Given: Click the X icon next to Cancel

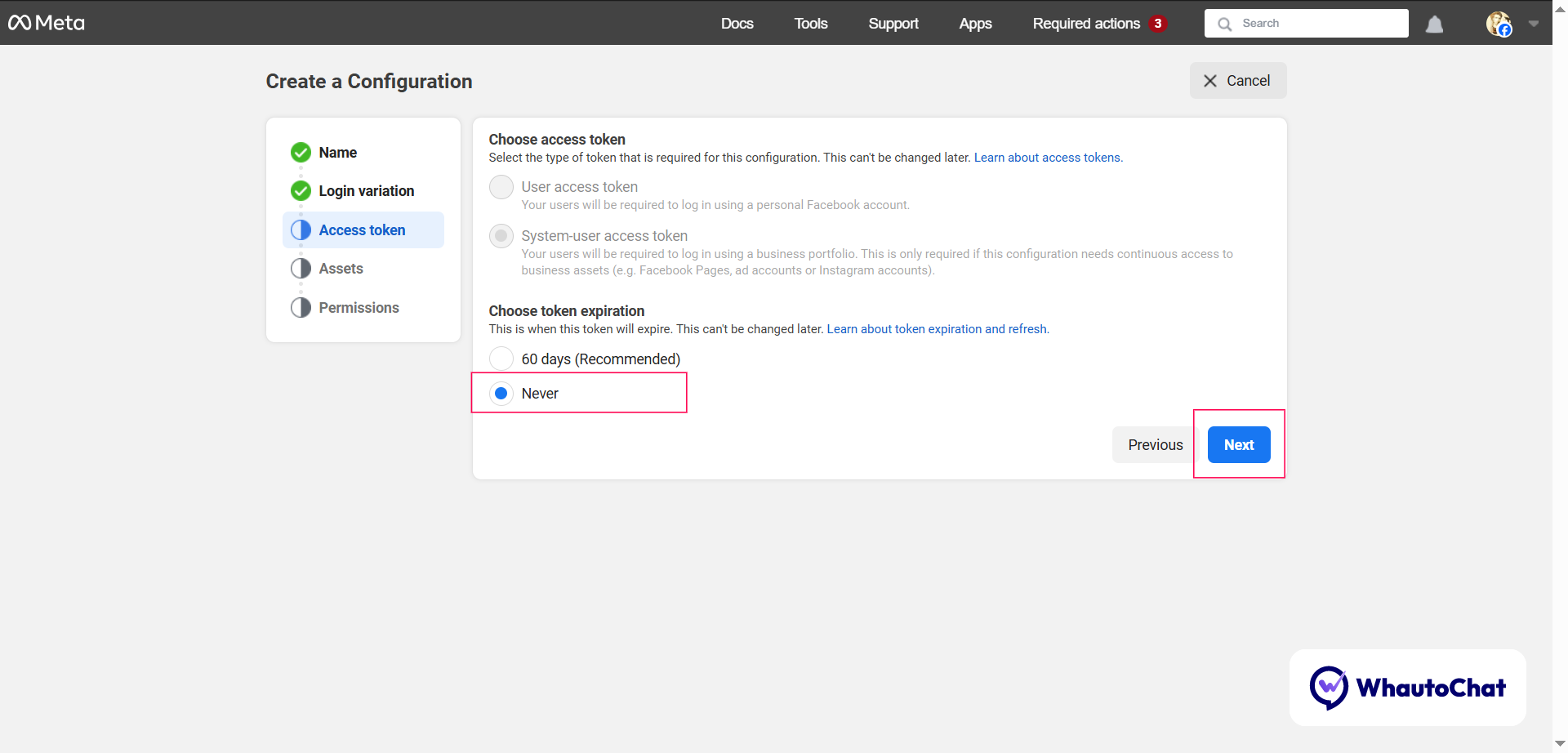Looking at the screenshot, I should coord(1211,80).
